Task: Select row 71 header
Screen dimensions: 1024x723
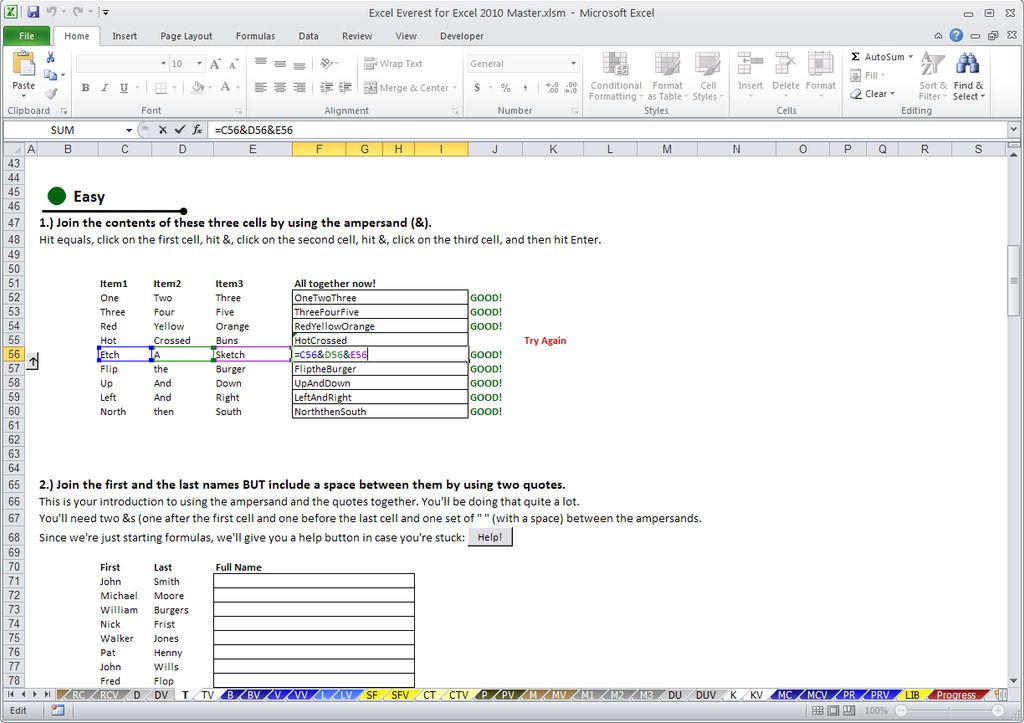Action: pyautogui.click(x=14, y=581)
